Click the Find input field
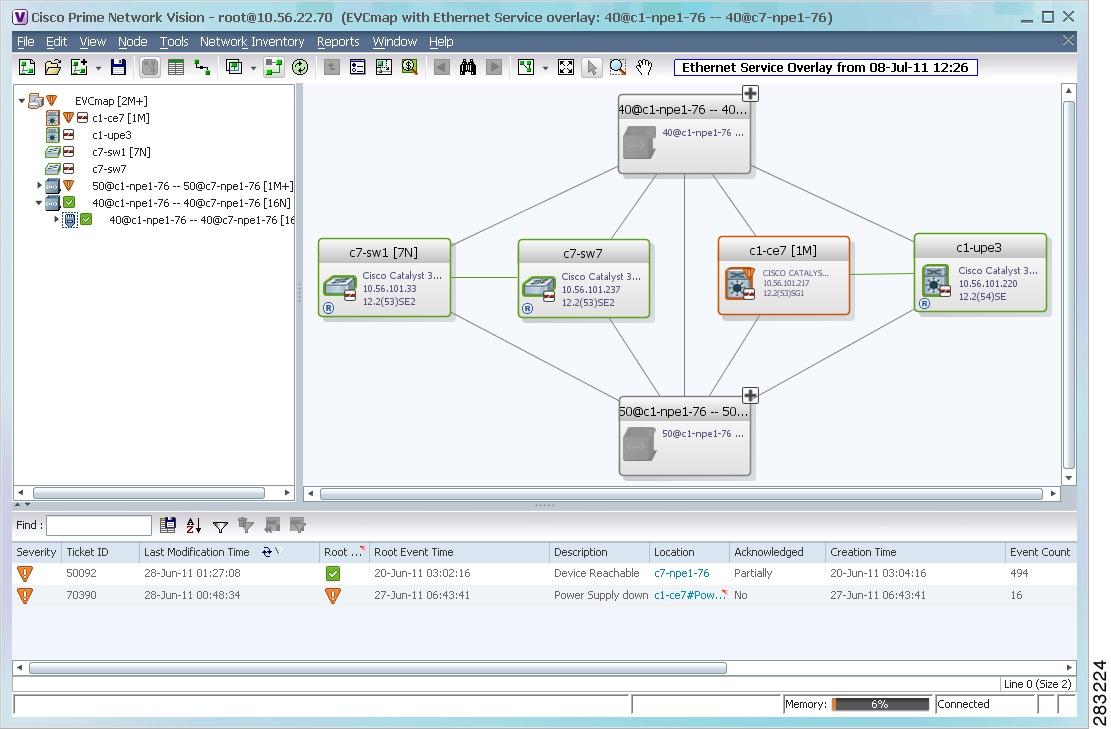The image size is (1111, 729). click(x=98, y=526)
